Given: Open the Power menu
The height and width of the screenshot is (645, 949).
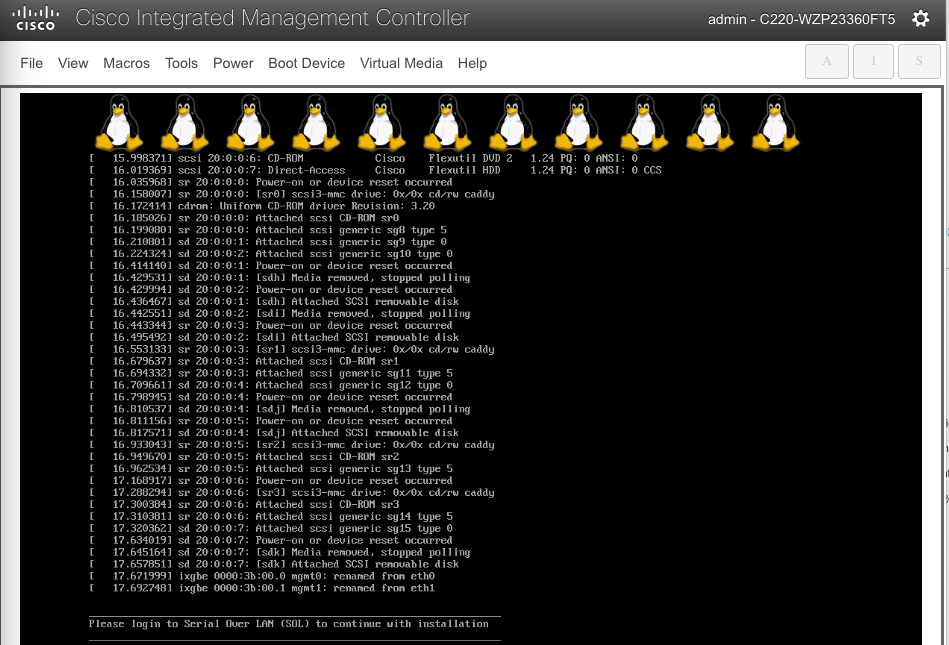Looking at the screenshot, I should tap(233, 63).
